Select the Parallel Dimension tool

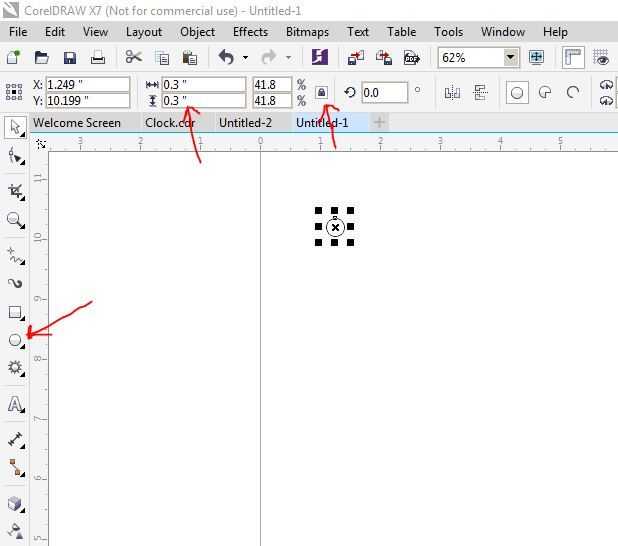pos(15,440)
